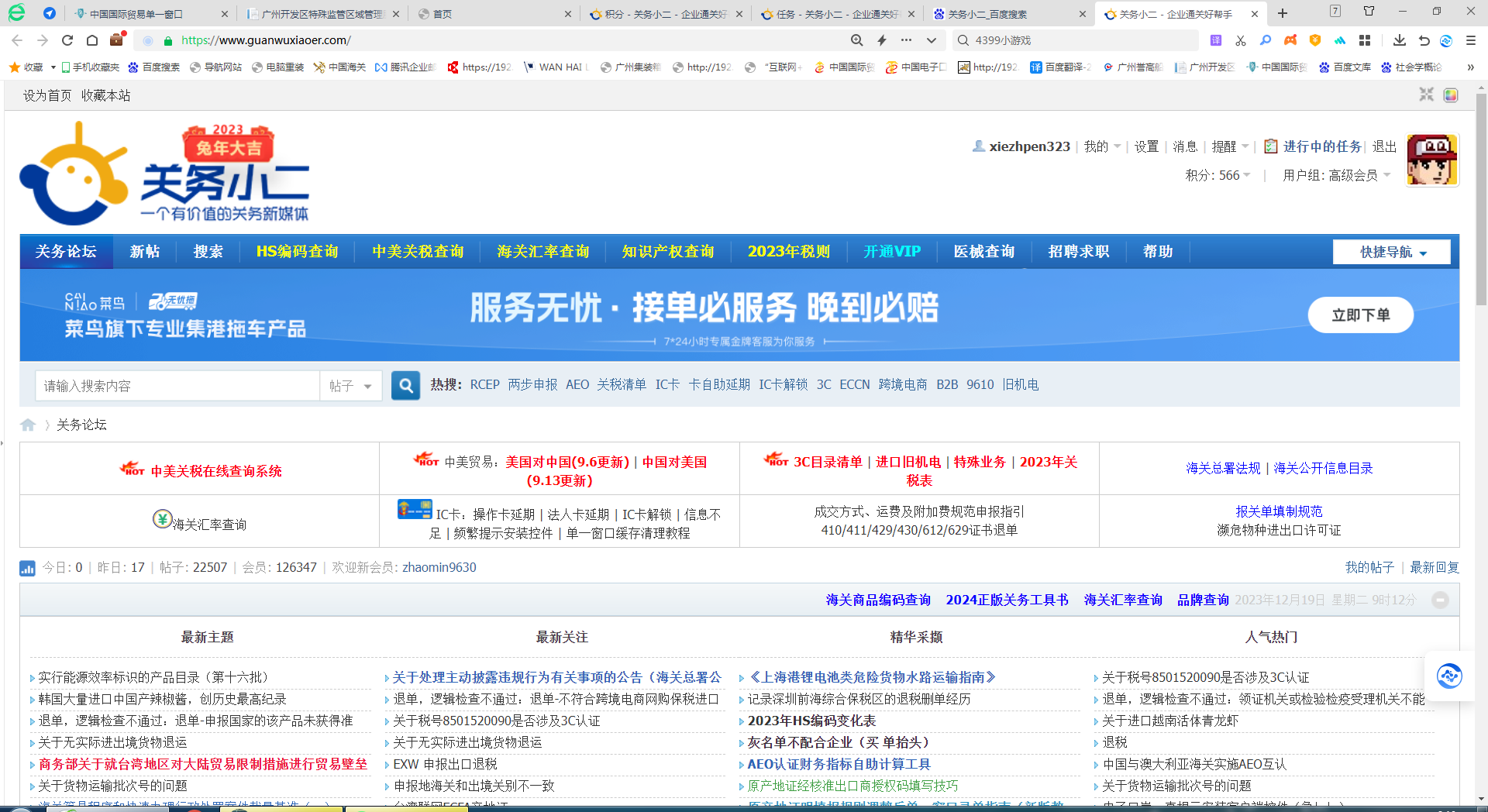Open the downloads arrow icon

[1399, 40]
